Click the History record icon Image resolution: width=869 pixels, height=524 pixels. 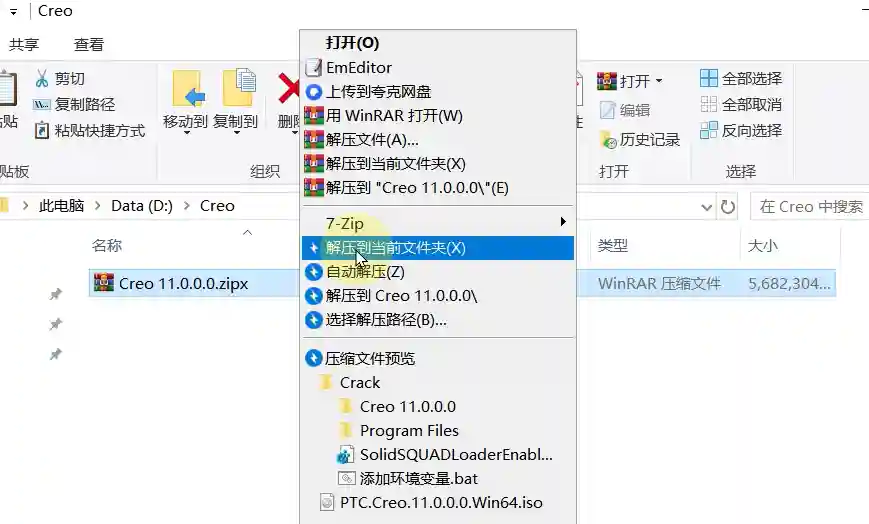[x=608, y=140]
